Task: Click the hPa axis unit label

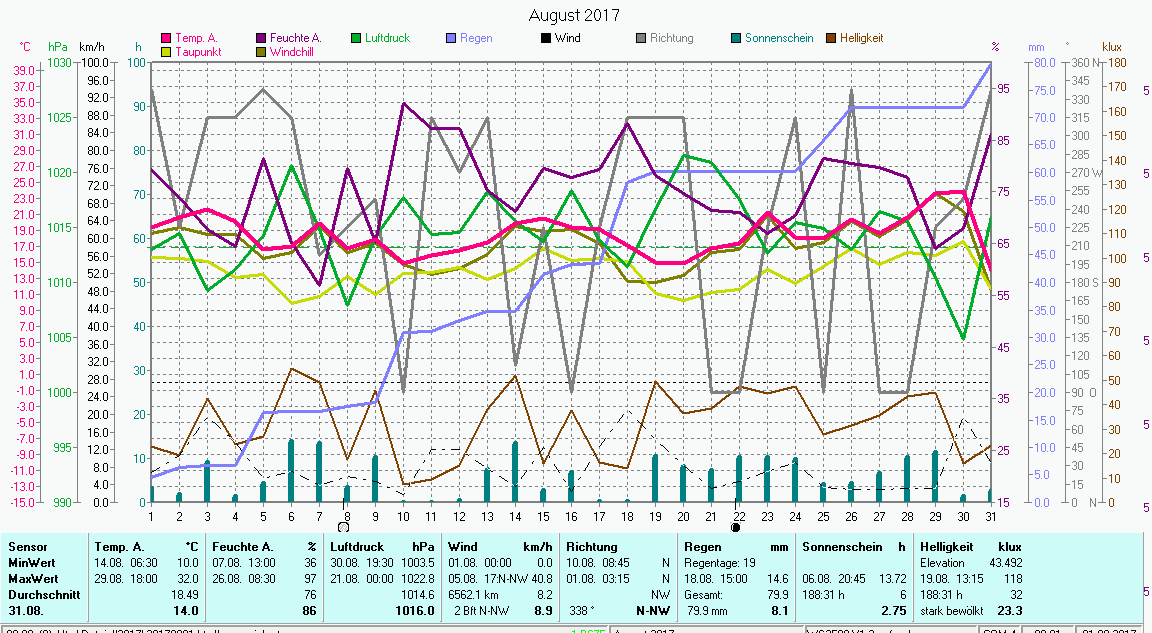Action: (58, 47)
